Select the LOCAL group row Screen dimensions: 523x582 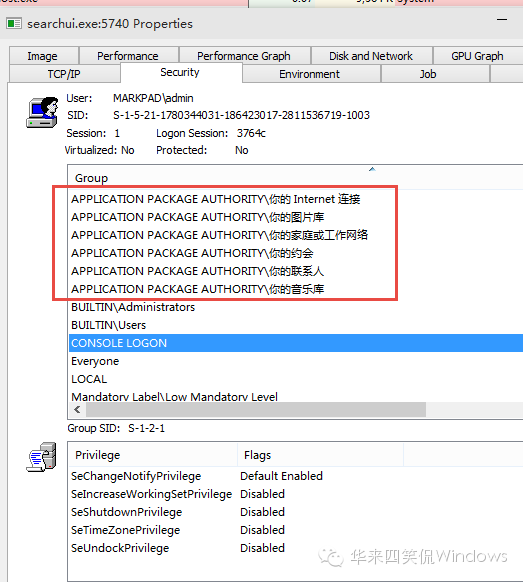point(296,379)
